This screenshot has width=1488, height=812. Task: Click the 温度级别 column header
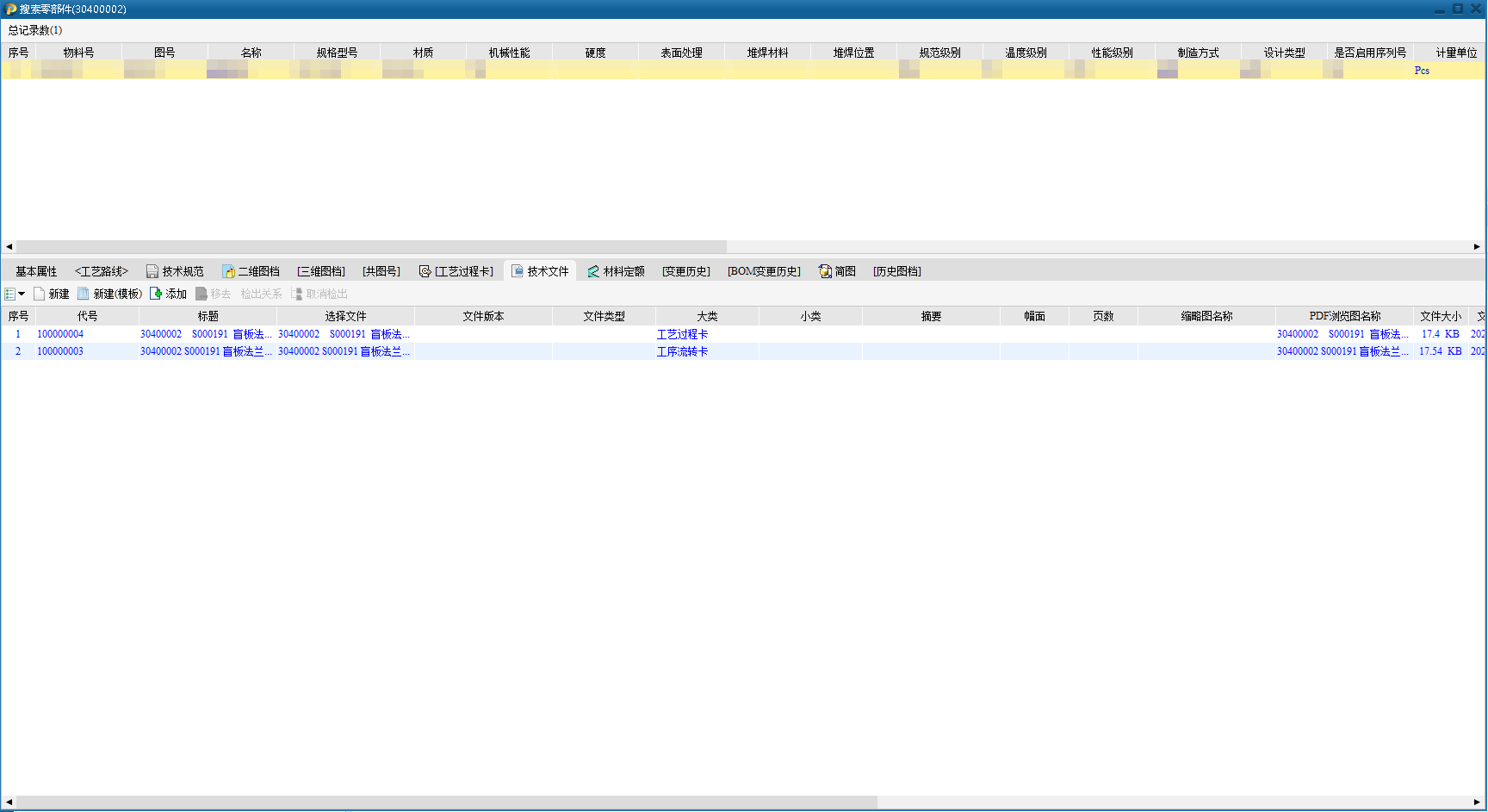pos(1026,53)
